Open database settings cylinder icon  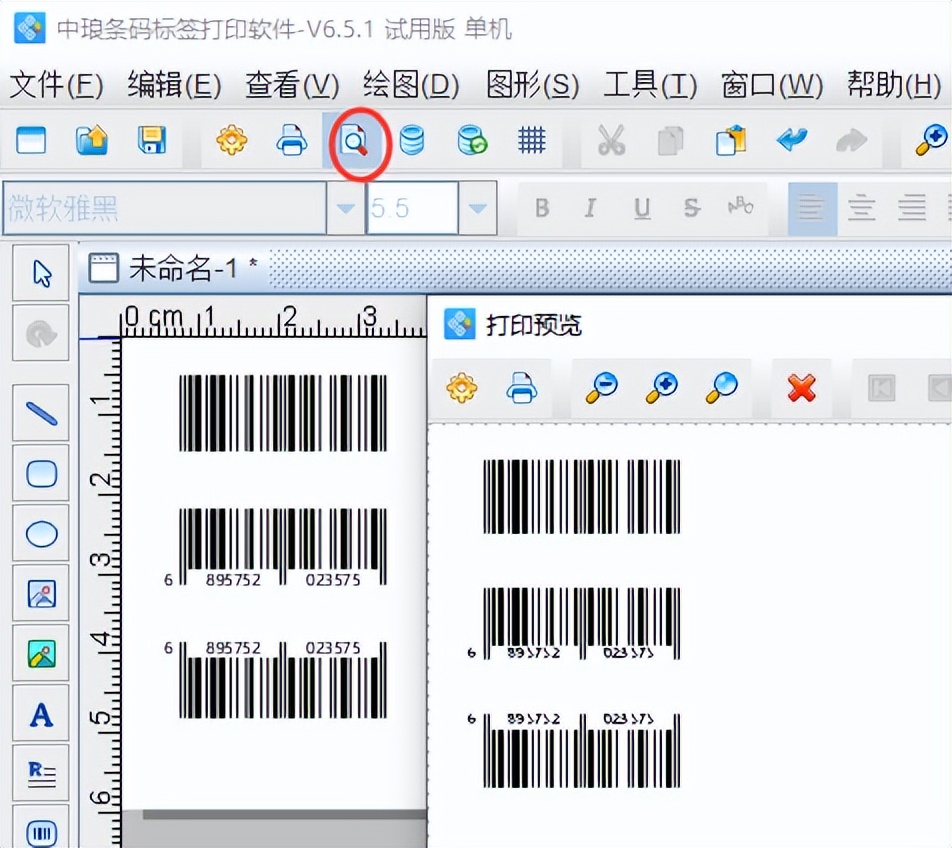click(x=412, y=140)
